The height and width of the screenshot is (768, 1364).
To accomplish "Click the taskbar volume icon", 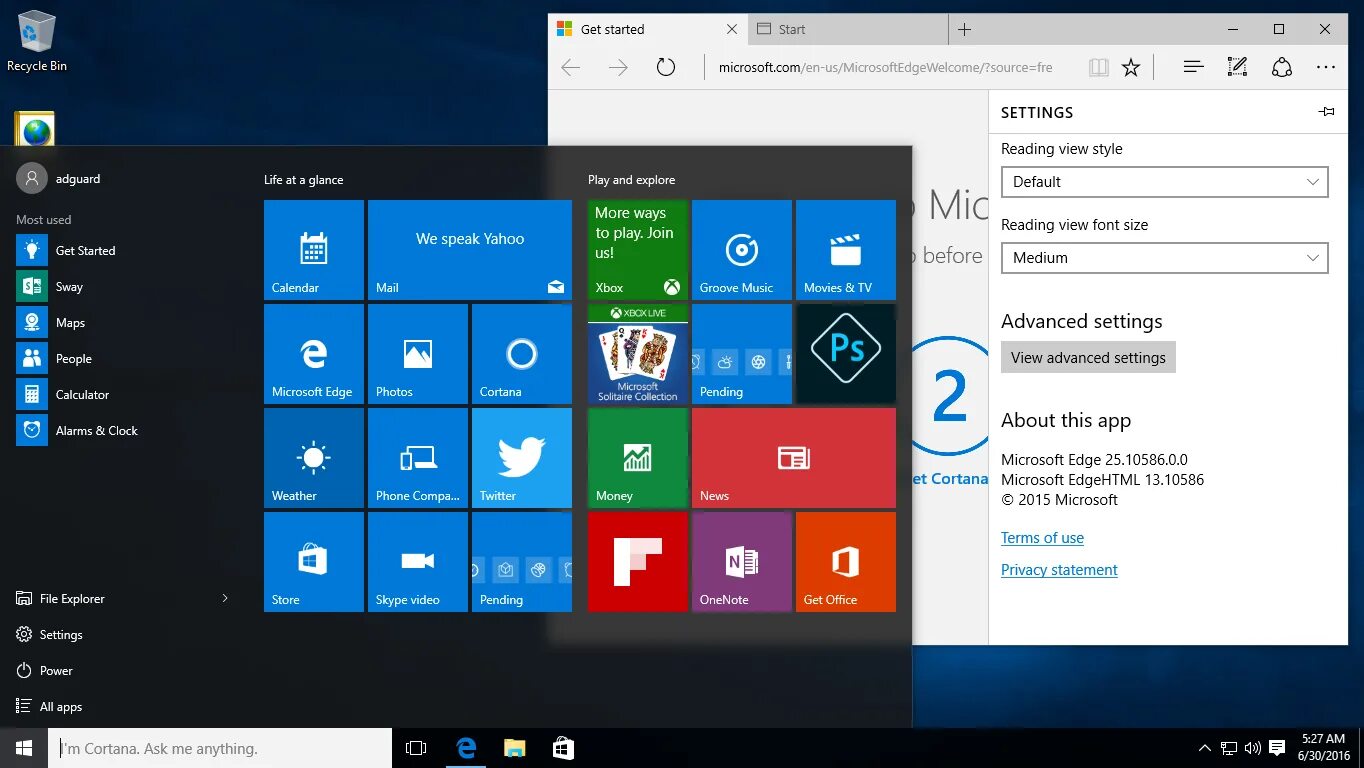I will point(1253,748).
